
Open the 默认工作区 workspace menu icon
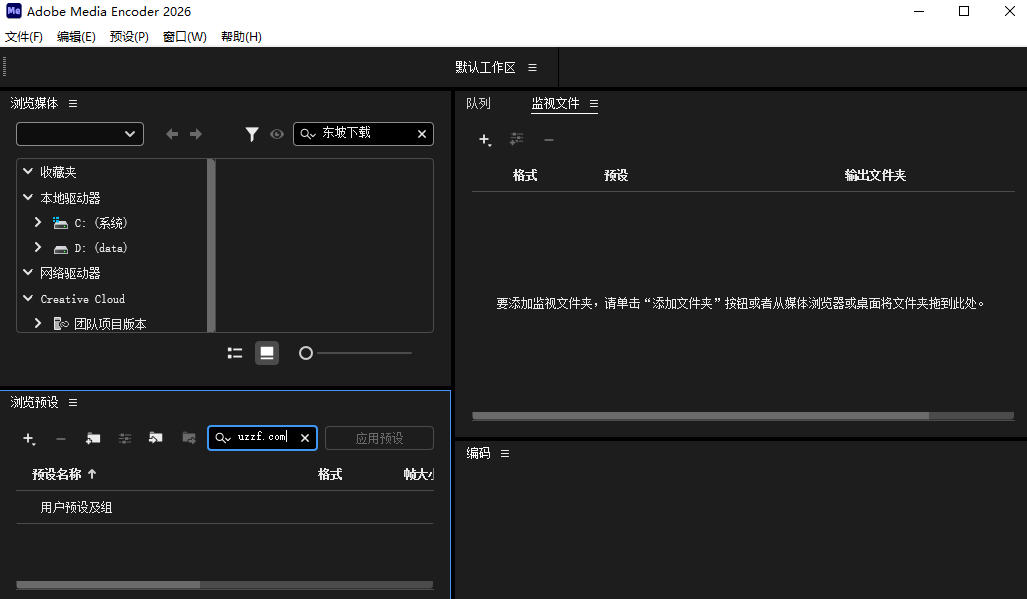532,67
